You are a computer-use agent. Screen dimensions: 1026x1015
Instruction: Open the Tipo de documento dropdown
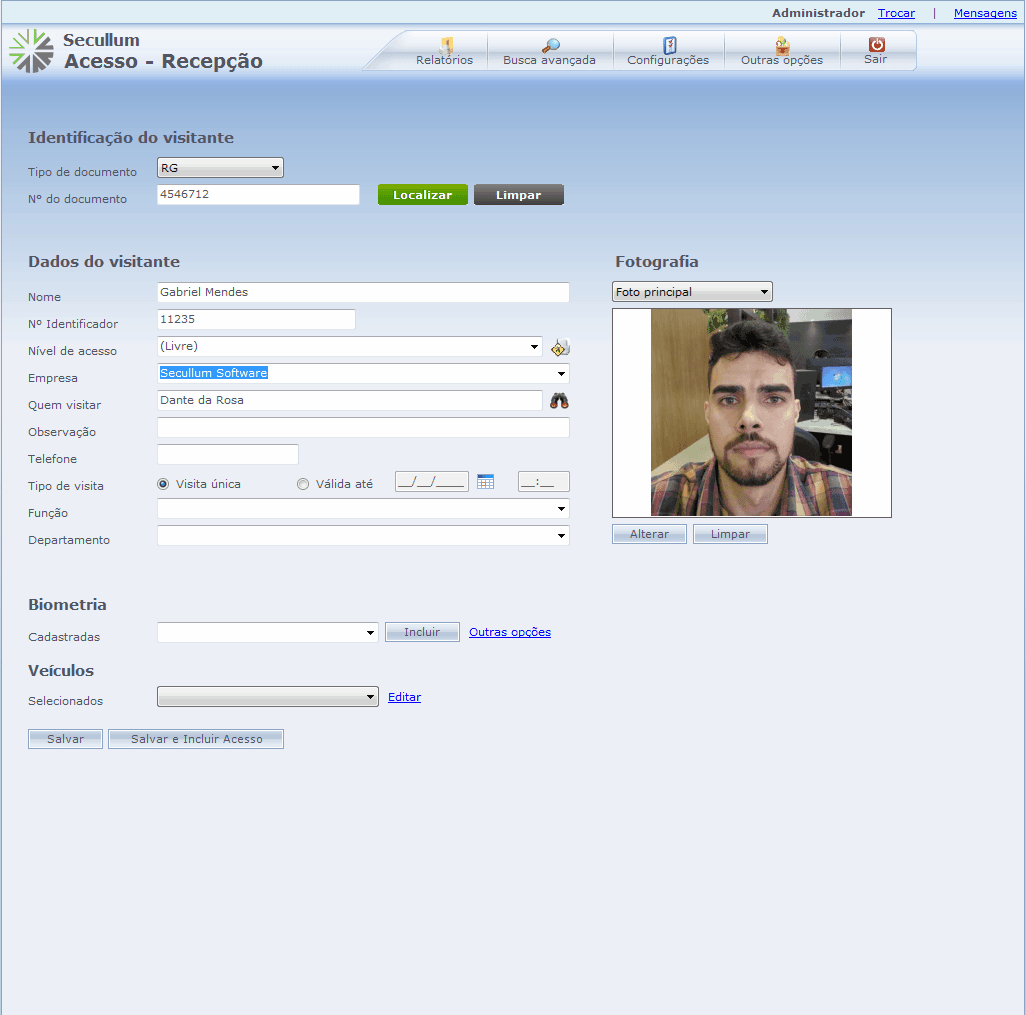[x=220, y=168]
